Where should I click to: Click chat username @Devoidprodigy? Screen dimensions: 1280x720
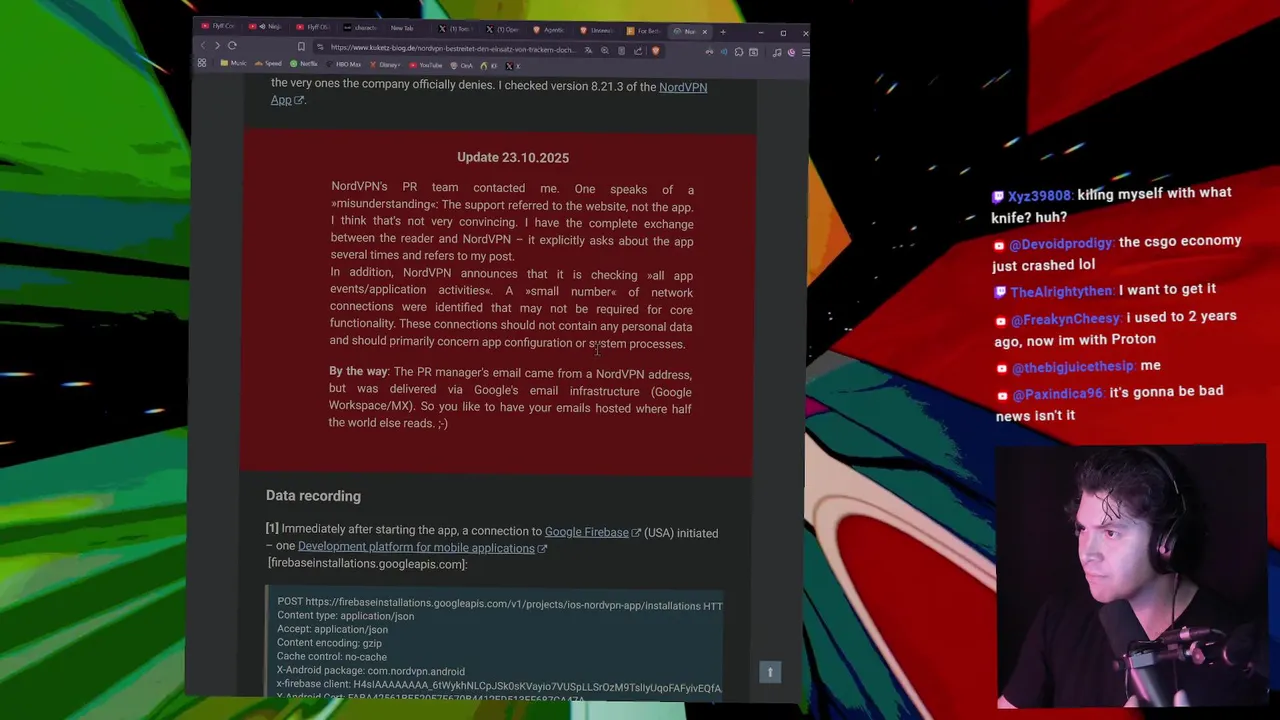click(1060, 244)
